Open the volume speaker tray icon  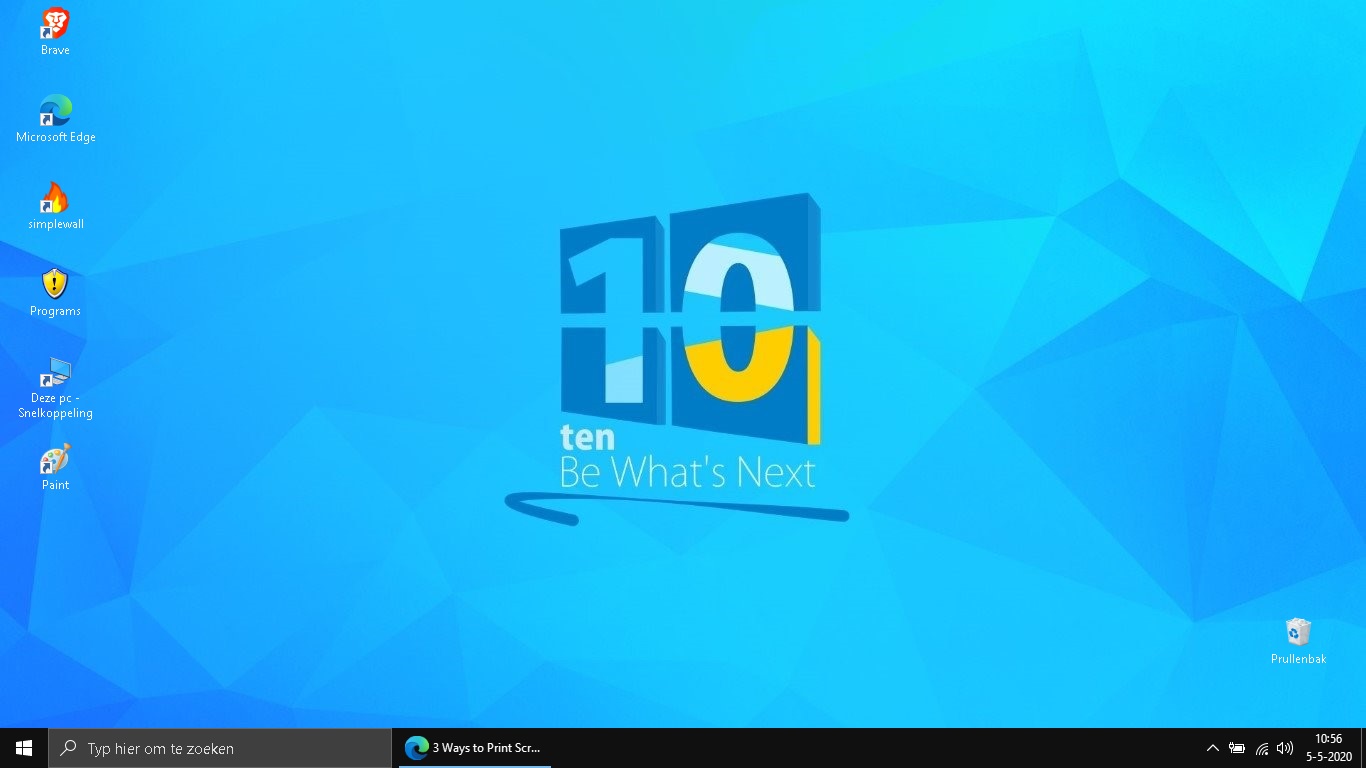(1285, 748)
